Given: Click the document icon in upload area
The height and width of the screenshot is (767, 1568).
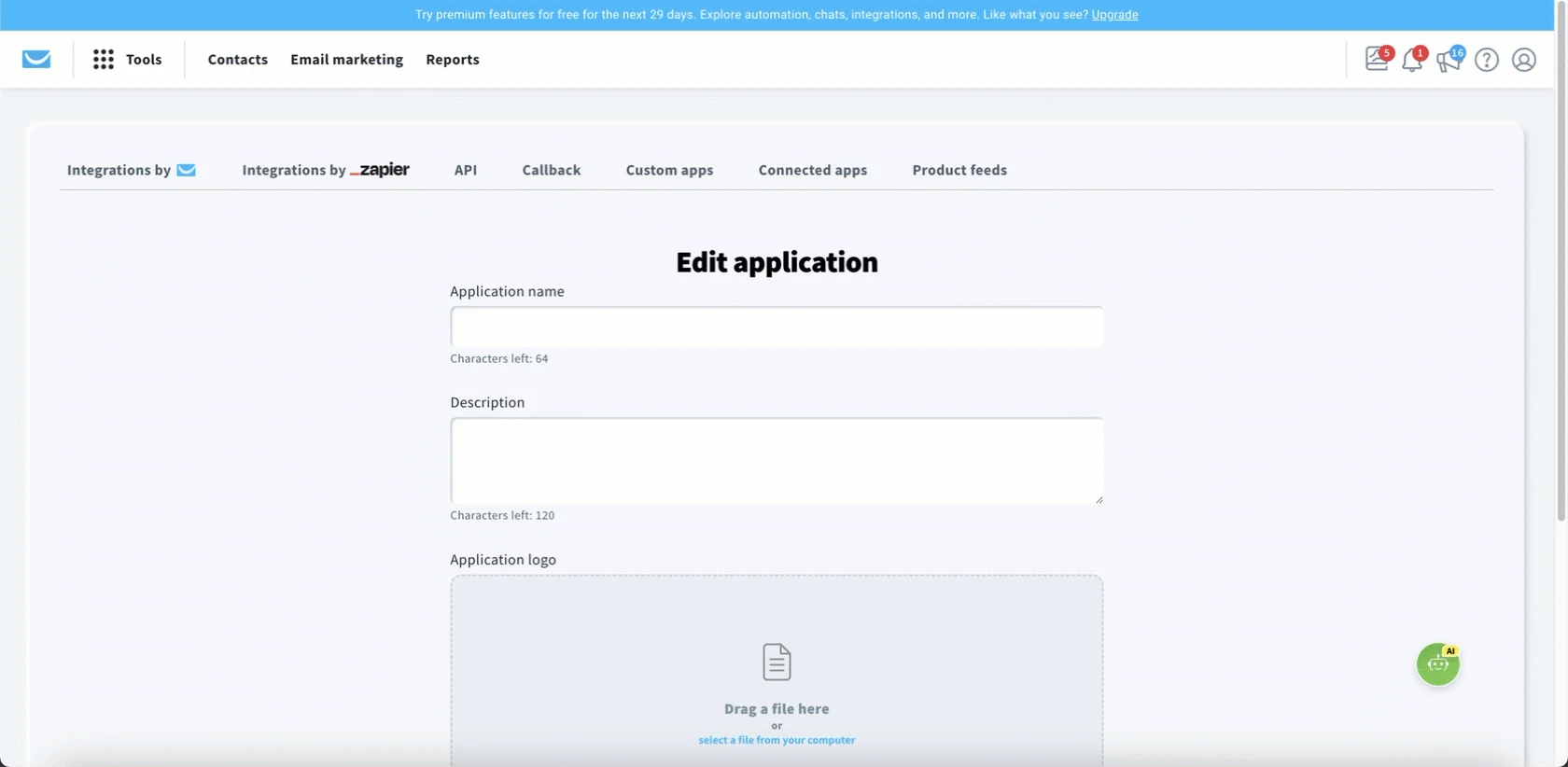Looking at the screenshot, I should click(x=777, y=662).
